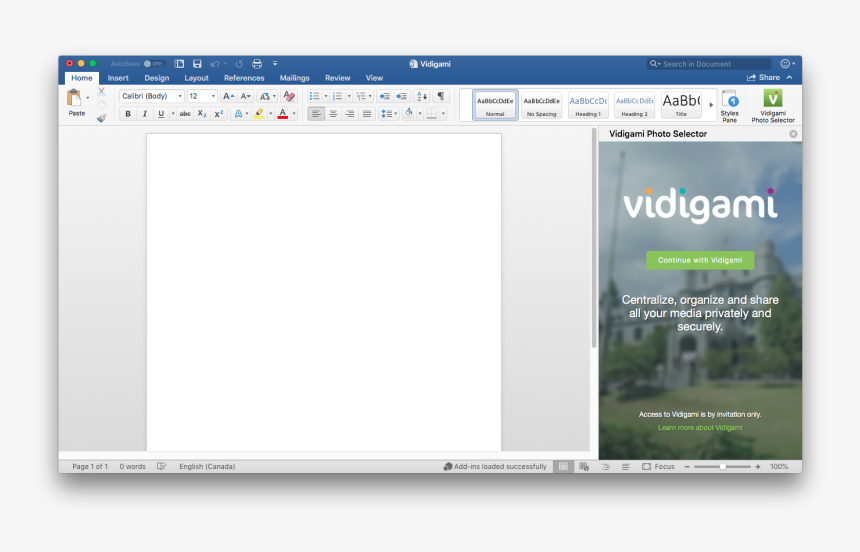The image size is (860, 552).
Task: Click the feedback smiley icon
Action: [x=785, y=64]
